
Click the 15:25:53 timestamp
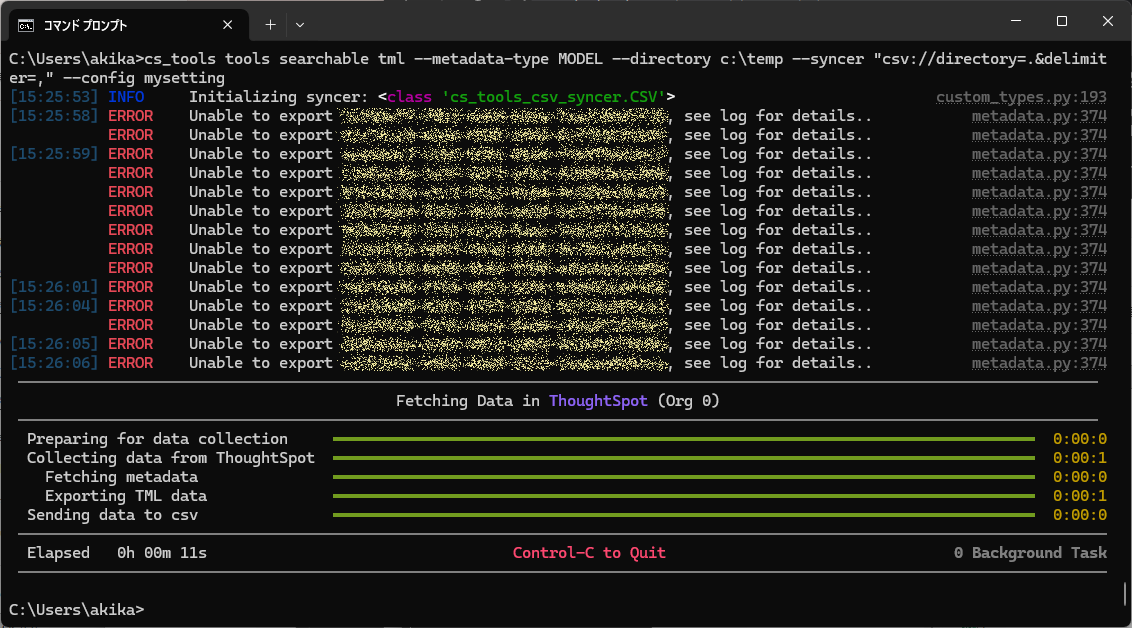click(x=54, y=97)
